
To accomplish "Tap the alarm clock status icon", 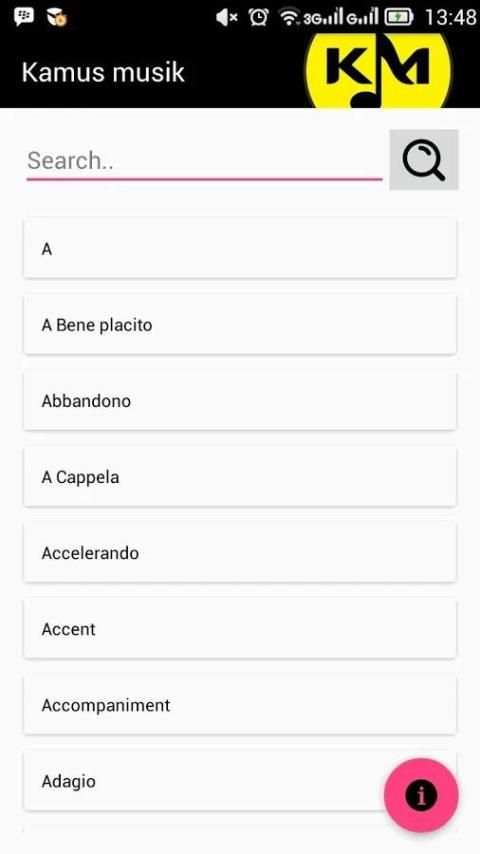I will (258, 17).
